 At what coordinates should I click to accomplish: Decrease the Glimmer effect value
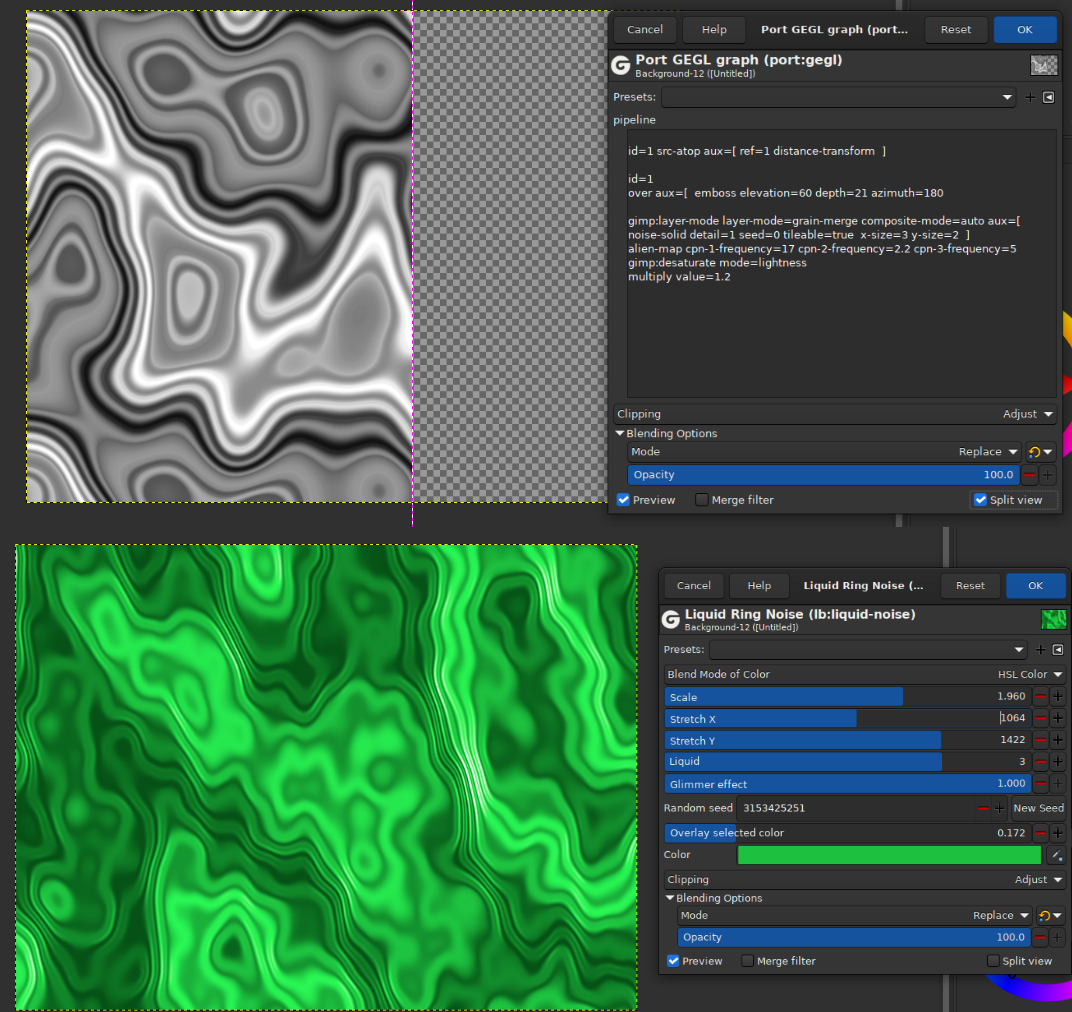(1041, 784)
